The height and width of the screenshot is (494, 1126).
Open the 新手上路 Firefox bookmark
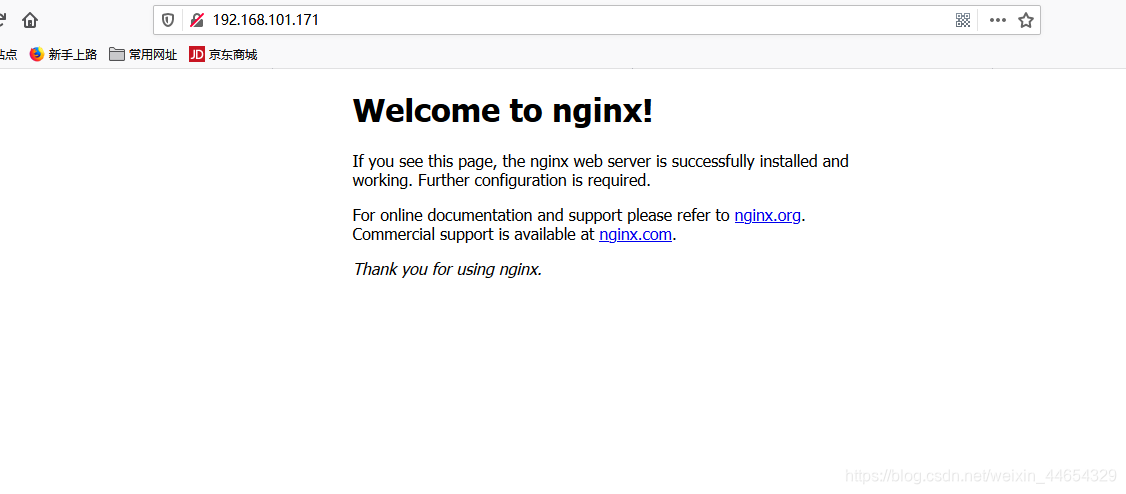[63, 54]
